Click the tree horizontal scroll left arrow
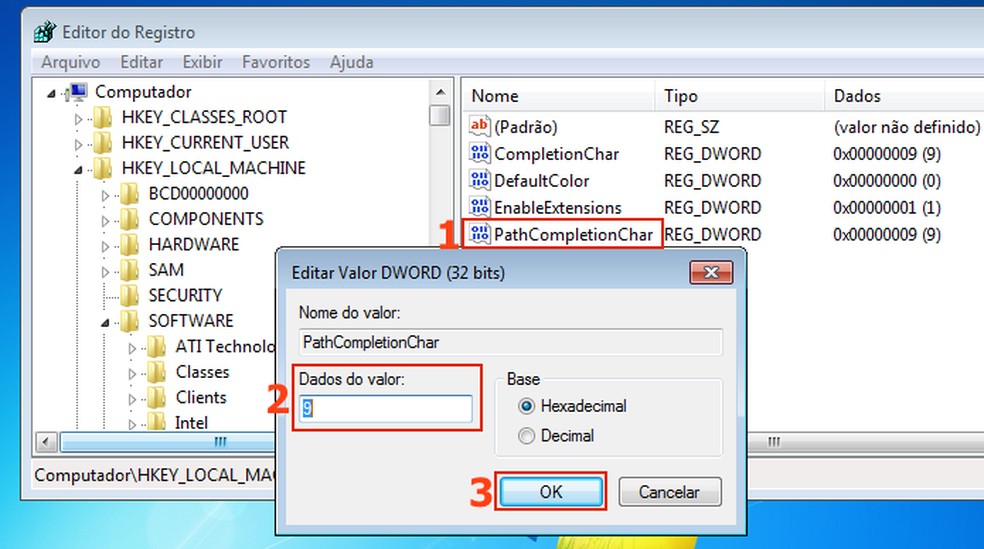The height and width of the screenshot is (549, 984). pos(46,442)
